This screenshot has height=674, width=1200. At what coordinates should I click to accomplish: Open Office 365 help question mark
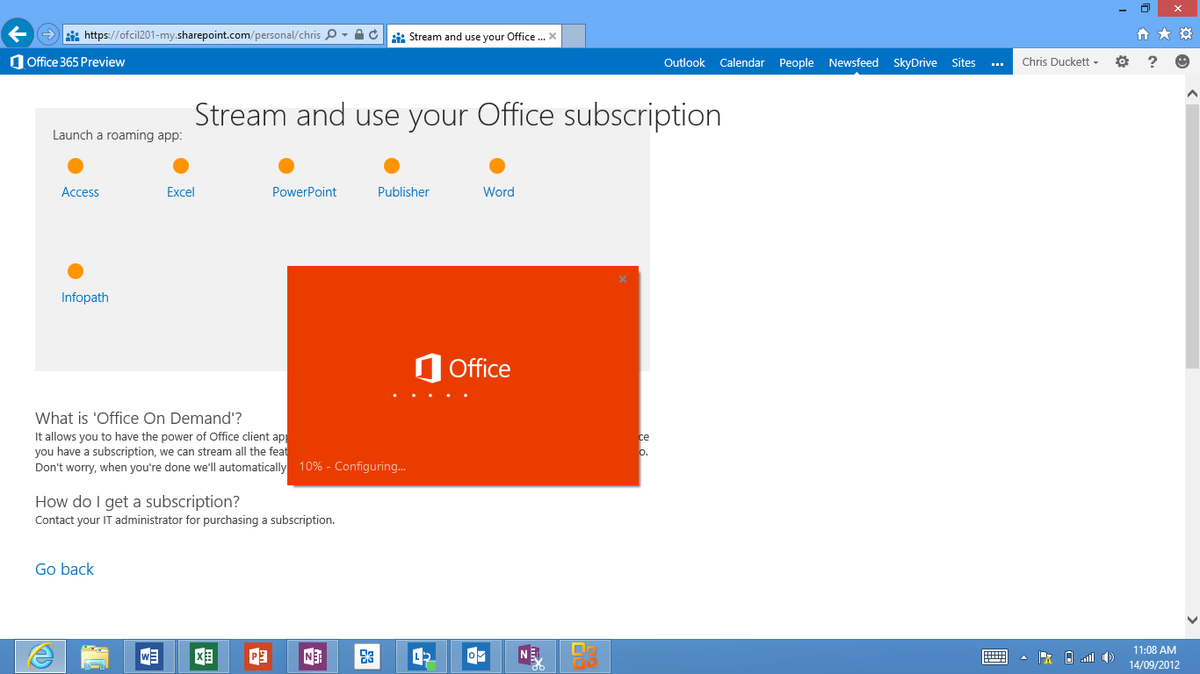click(1152, 62)
